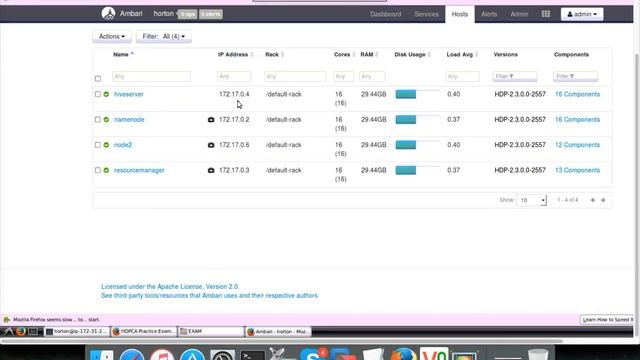Click the maintenance icon on resourcemanager row

[211, 170]
